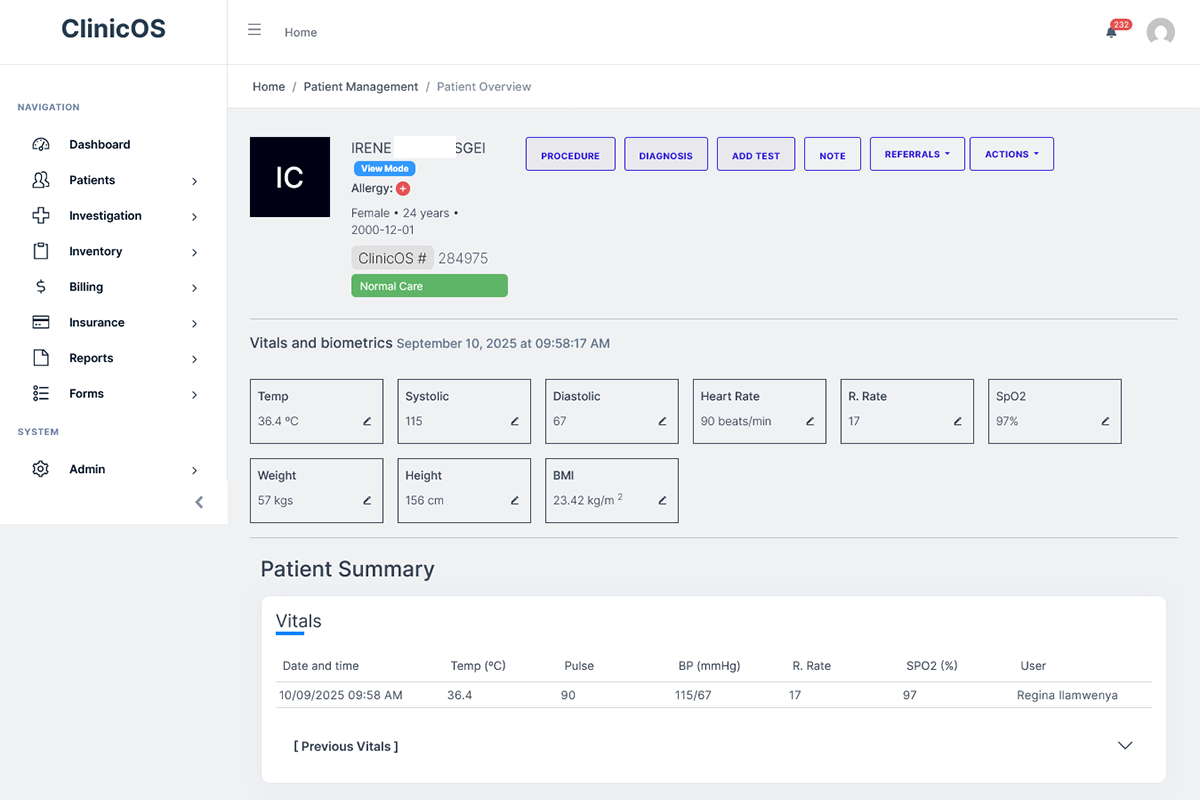The image size is (1200, 800).
Task: Open Admin settings under System
Action: pos(40,469)
